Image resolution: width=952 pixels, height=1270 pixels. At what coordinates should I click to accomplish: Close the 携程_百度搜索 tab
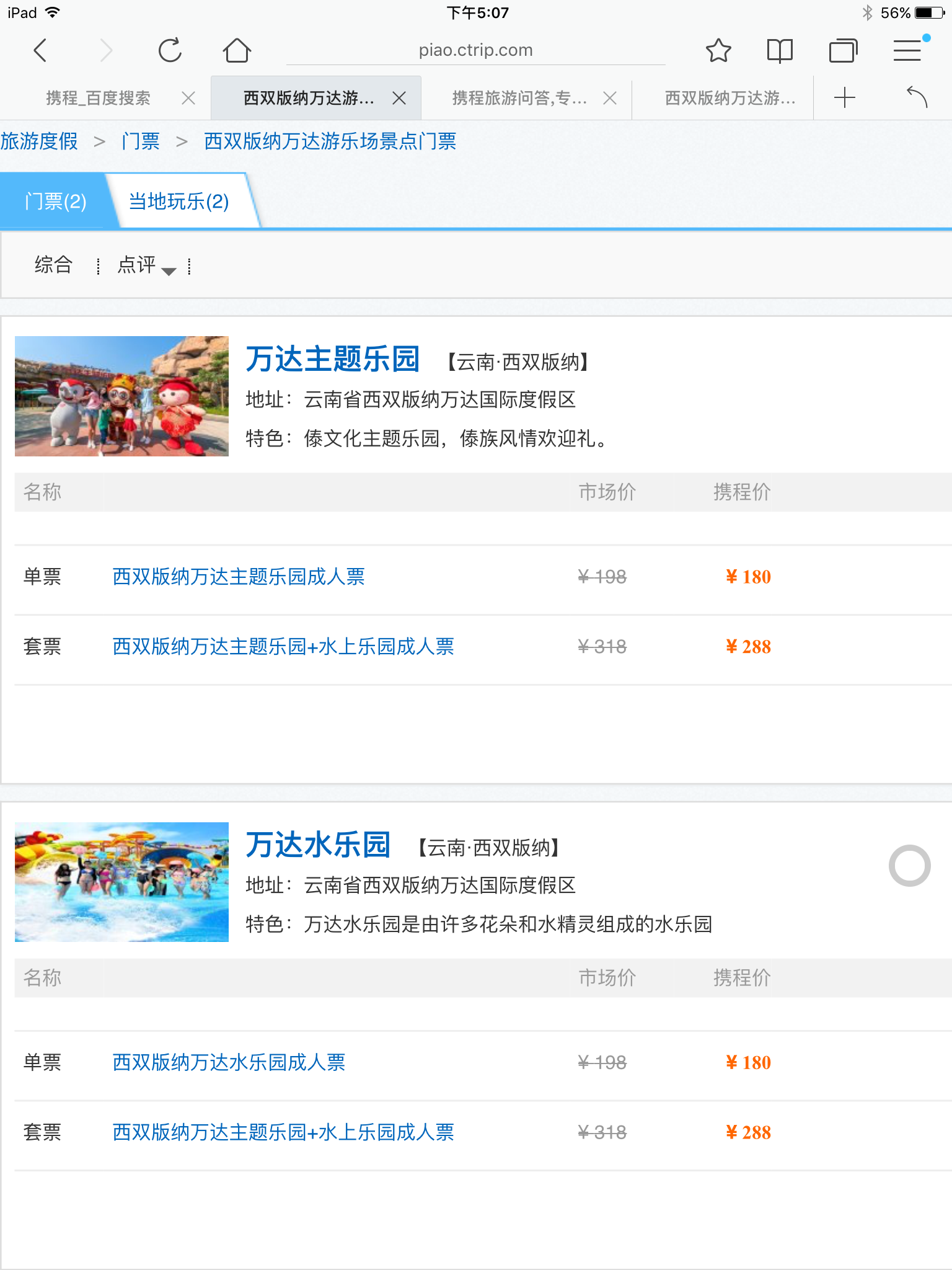(x=188, y=98)
